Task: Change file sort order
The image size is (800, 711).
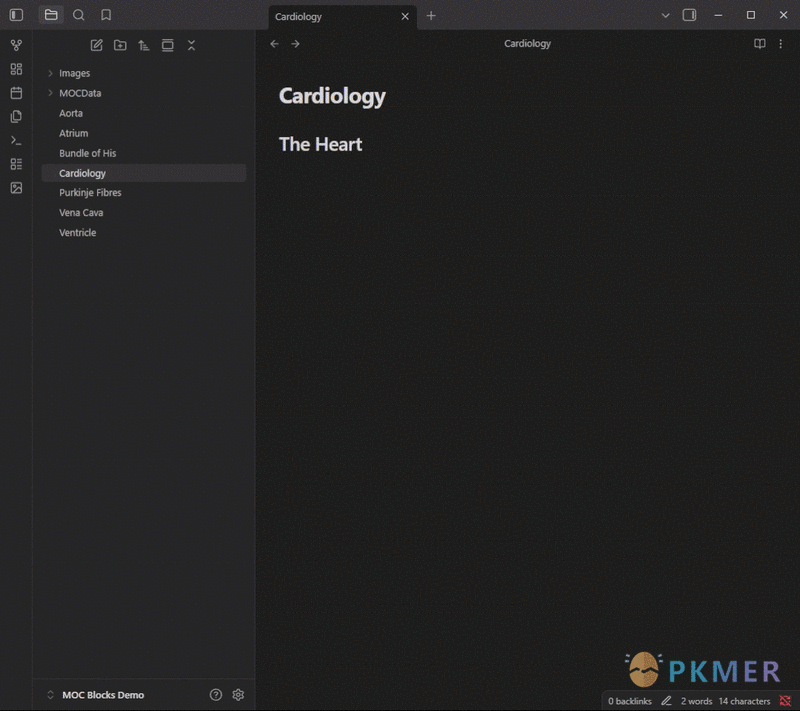Action: coord(144,45)
